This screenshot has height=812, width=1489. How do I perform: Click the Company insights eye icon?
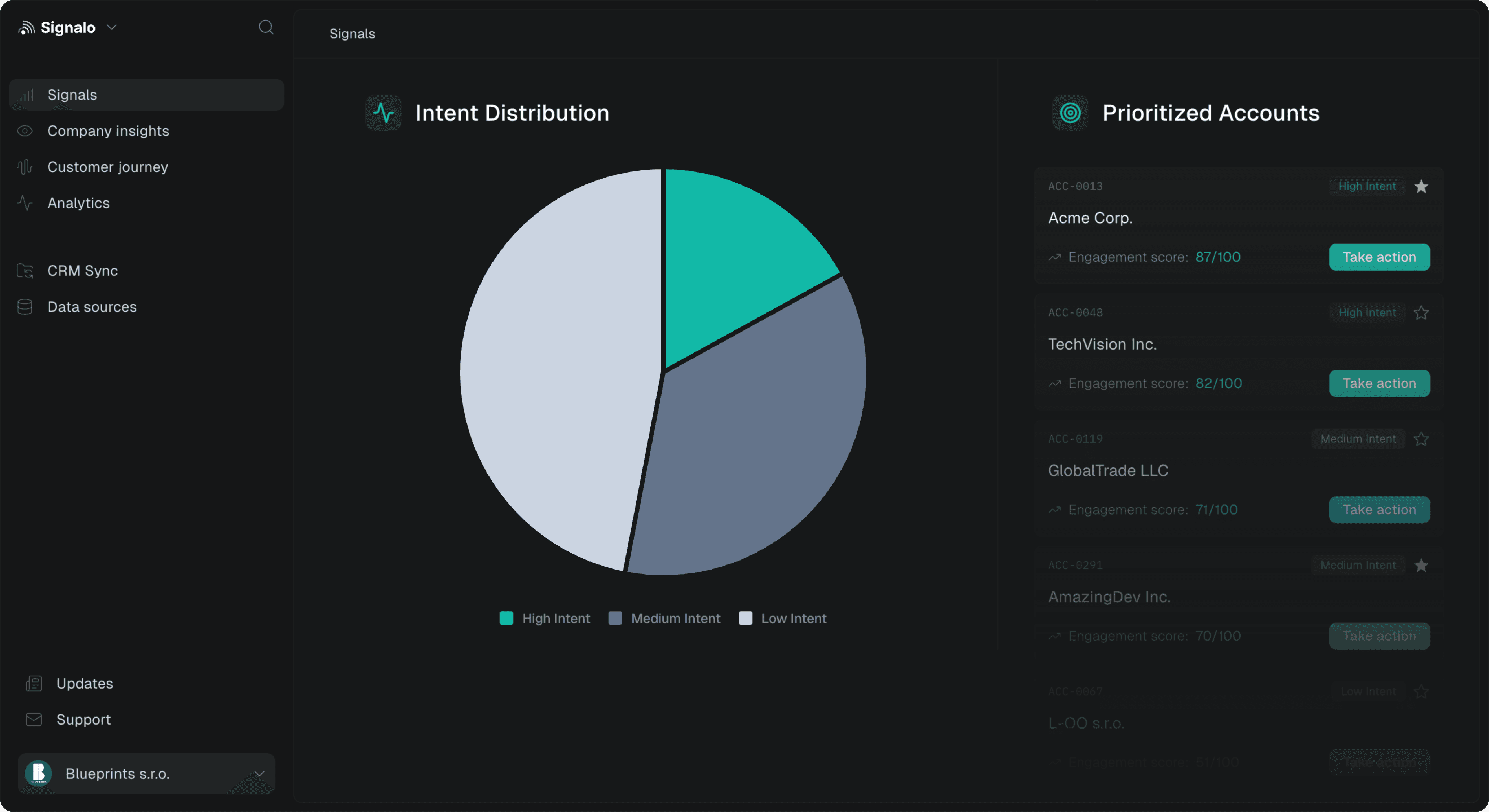[25, 131]
